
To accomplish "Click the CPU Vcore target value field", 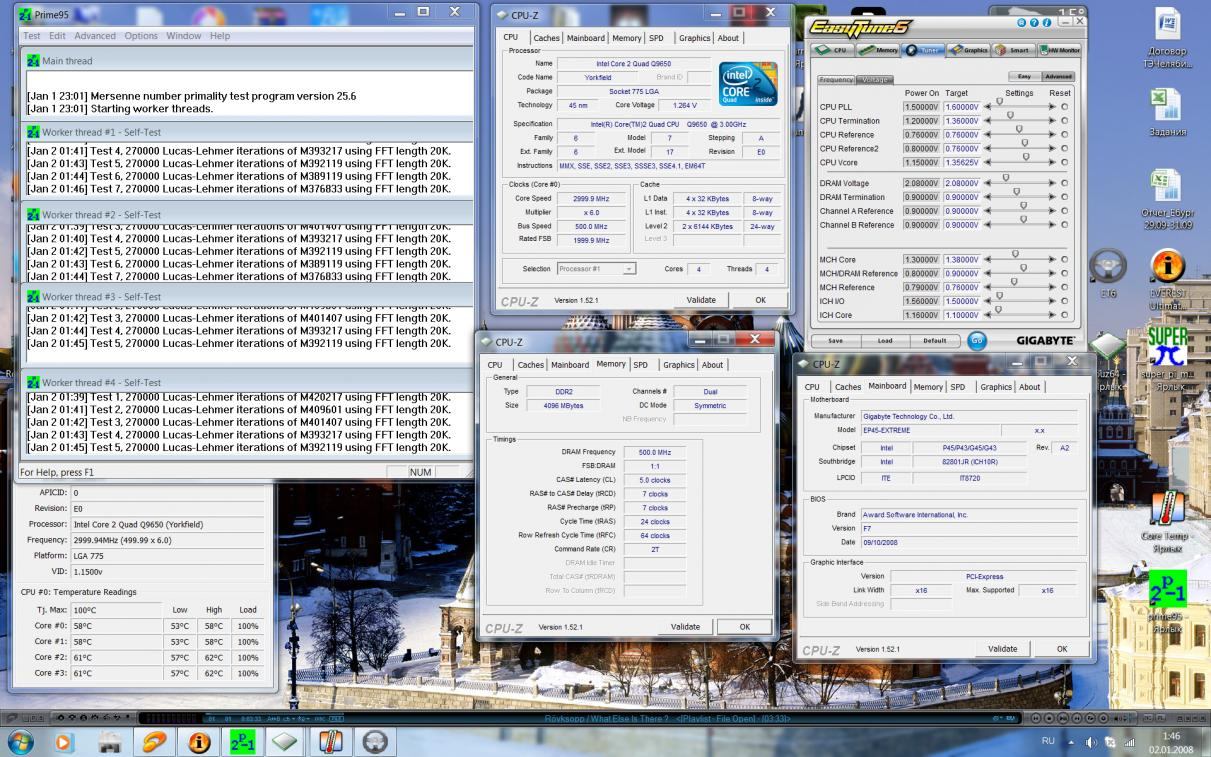I will point(960,162).
